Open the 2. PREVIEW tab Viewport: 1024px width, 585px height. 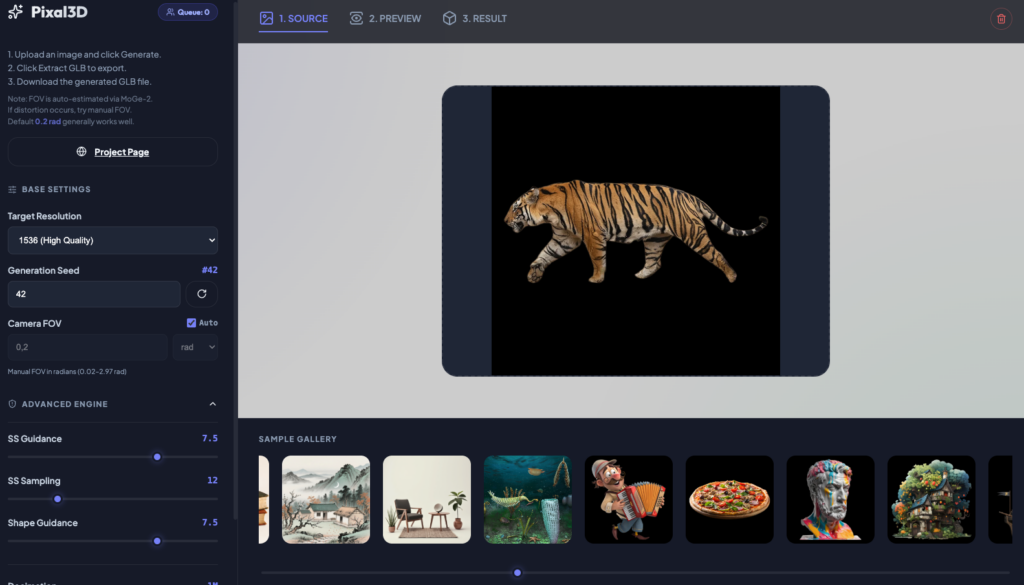point(385,18)
